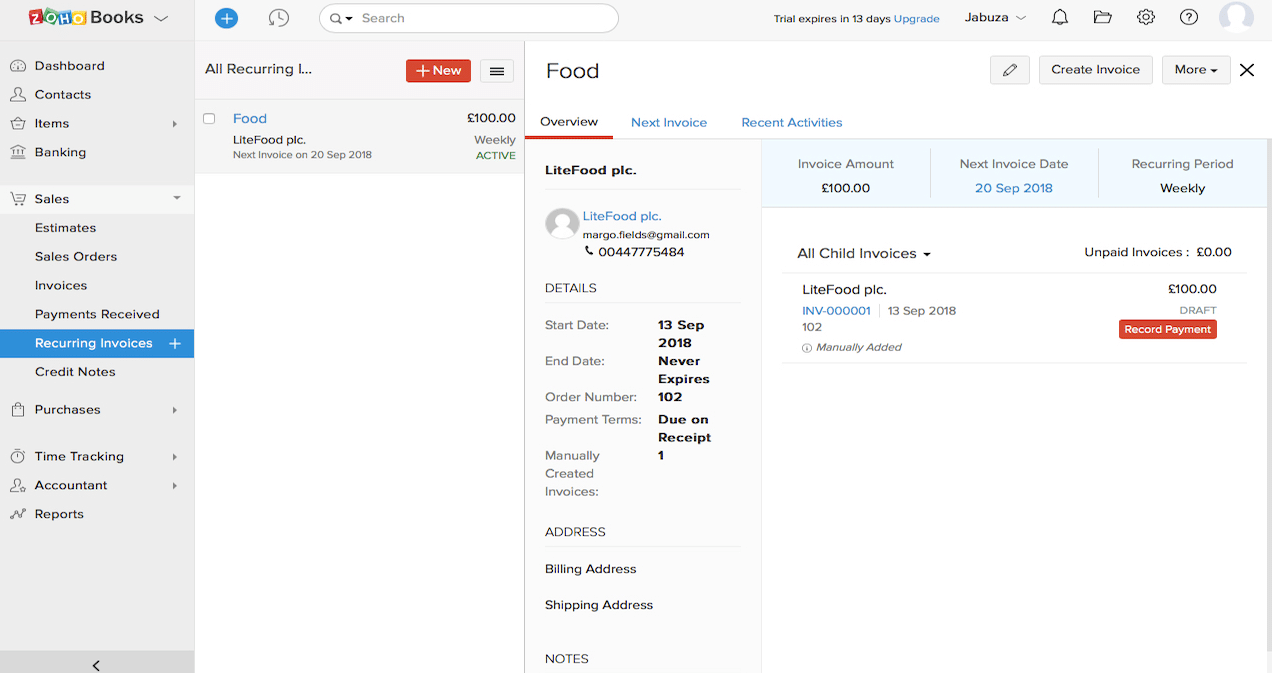Switch to the Next Invoice tab
The width and height of the screenshot is (1272, 673).
669,122
